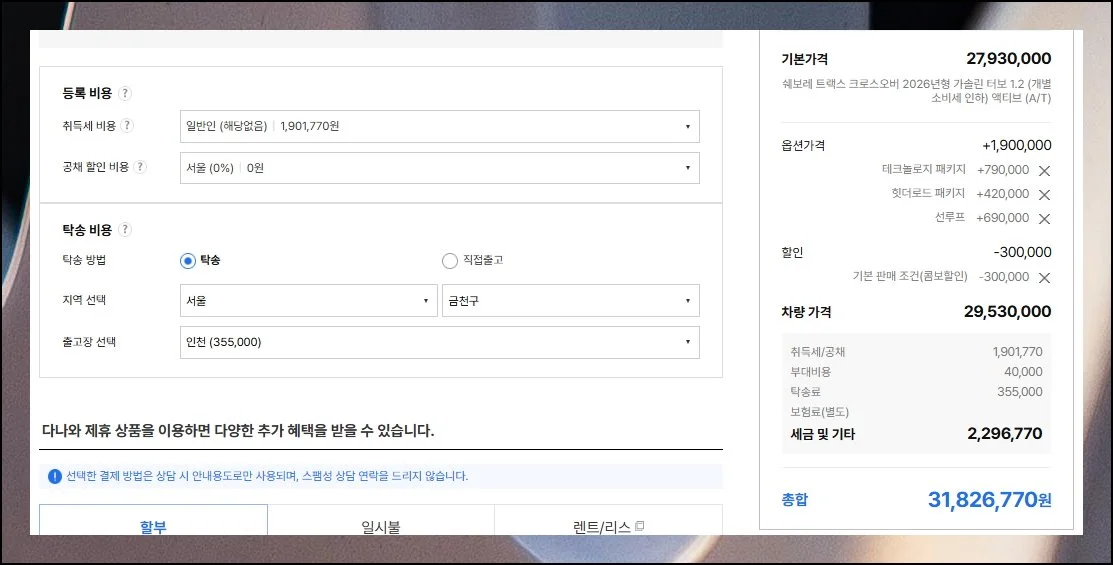
Task: Click the blue info icon in notice bar
Action: (x=55, y=476)
